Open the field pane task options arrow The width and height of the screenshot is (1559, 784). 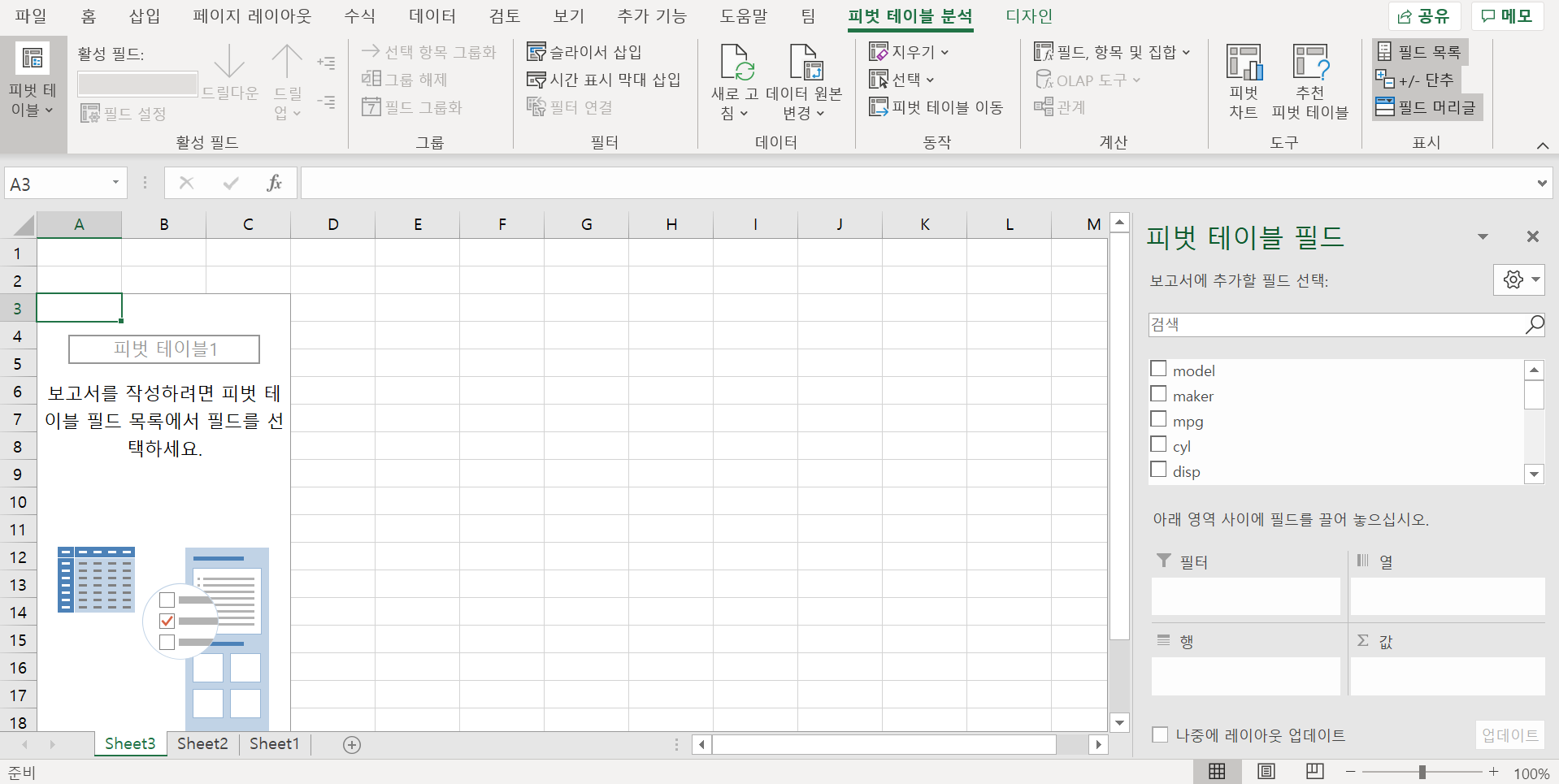click(1483, 236)
